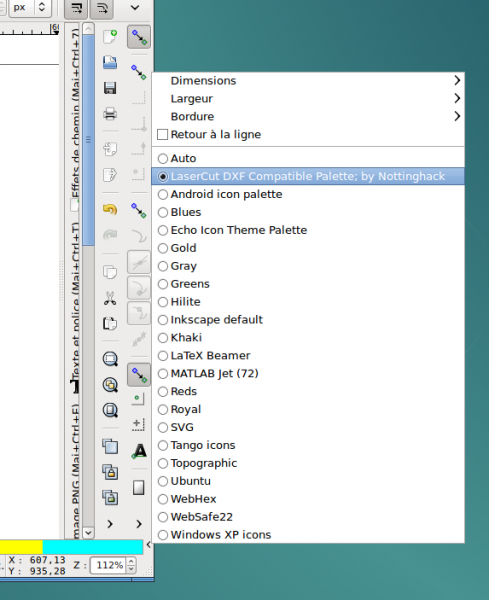Unlink clone icon

point(110,497)
